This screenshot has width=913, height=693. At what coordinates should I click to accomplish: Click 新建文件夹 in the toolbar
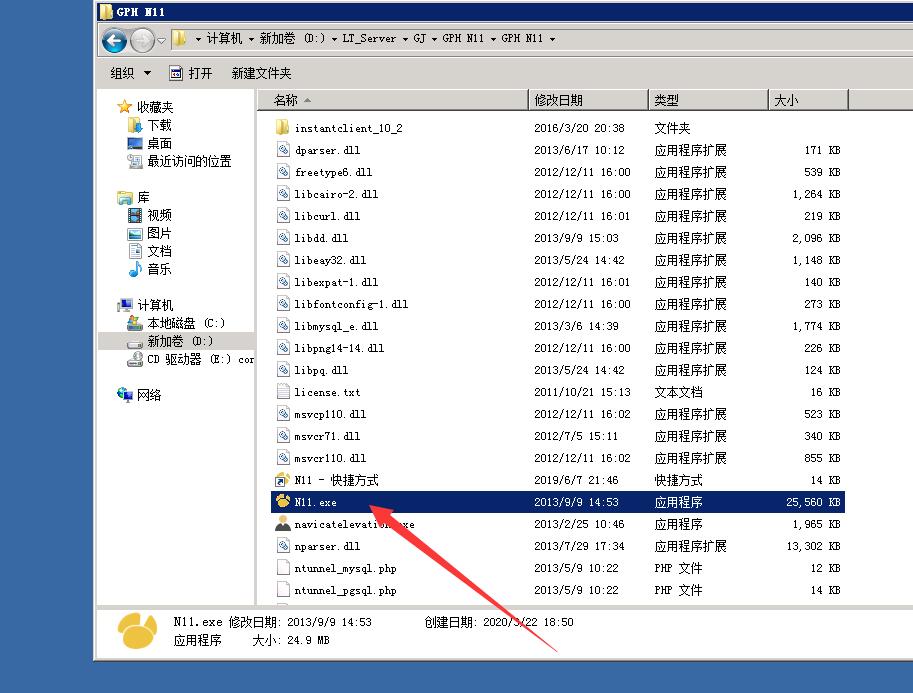[261, 73]
